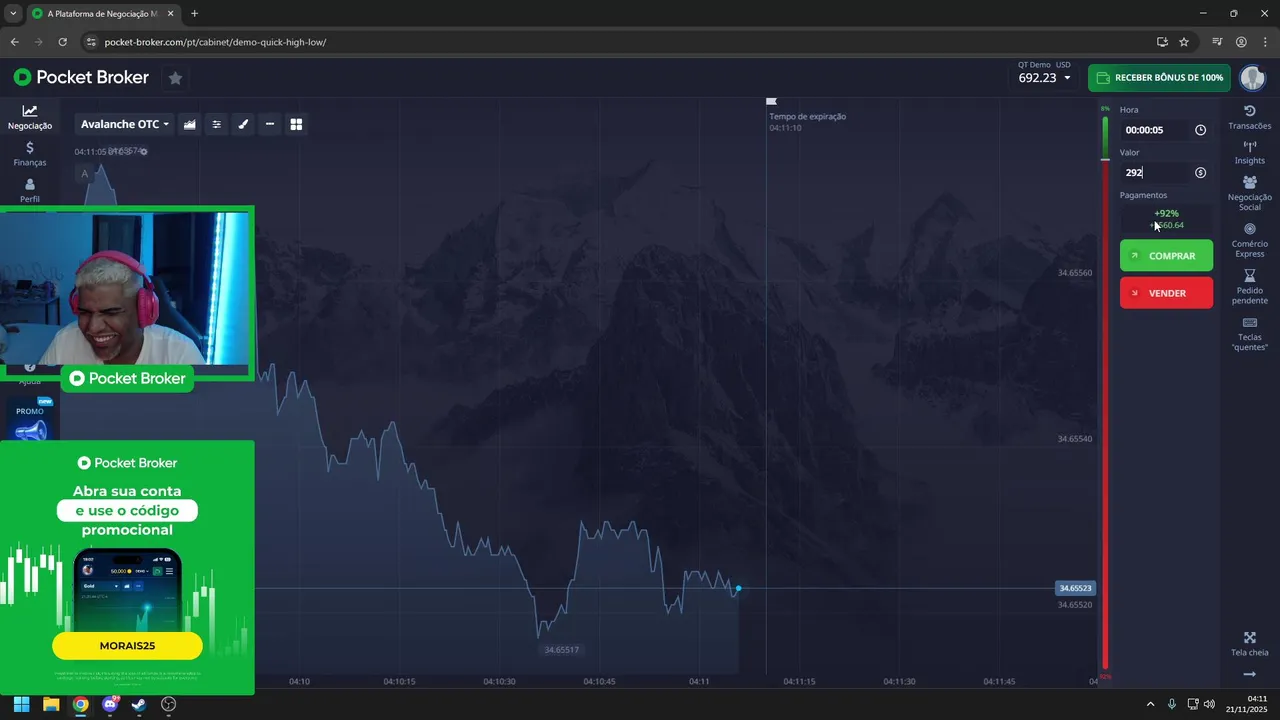Image resolution: width=1280 pixels, height=720 pixels.
Task: Show hidden system tray icons chevron
Action: click(x=1149, y=704)
